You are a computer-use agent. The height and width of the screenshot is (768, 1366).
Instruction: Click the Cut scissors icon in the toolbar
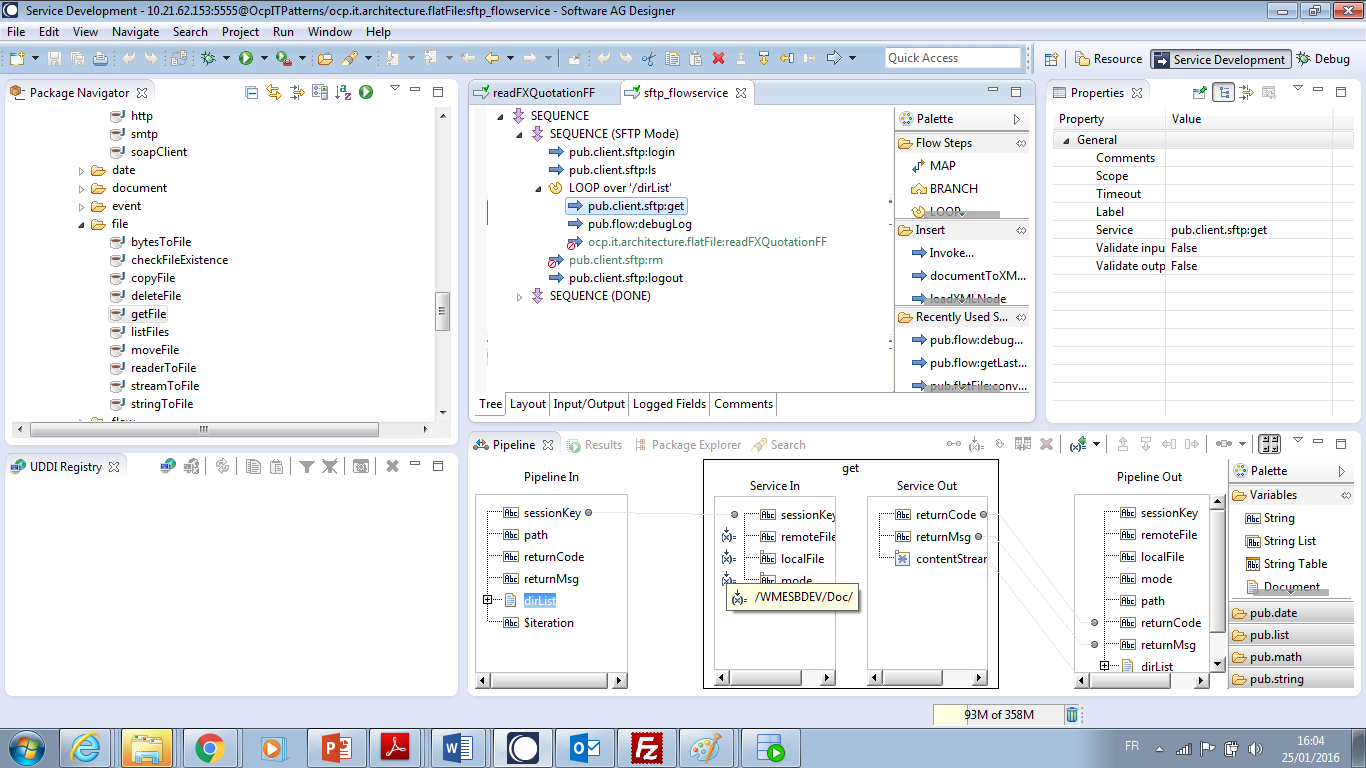(648, 59)
